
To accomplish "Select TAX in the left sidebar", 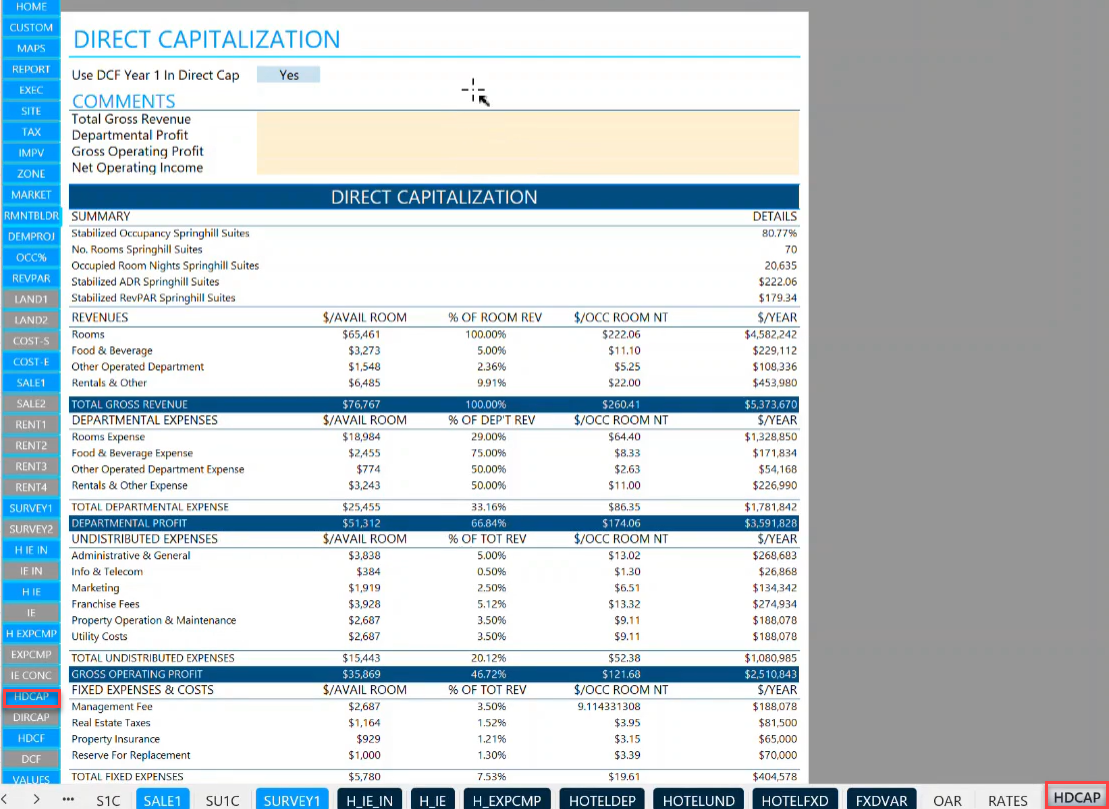I will (30, 131).
